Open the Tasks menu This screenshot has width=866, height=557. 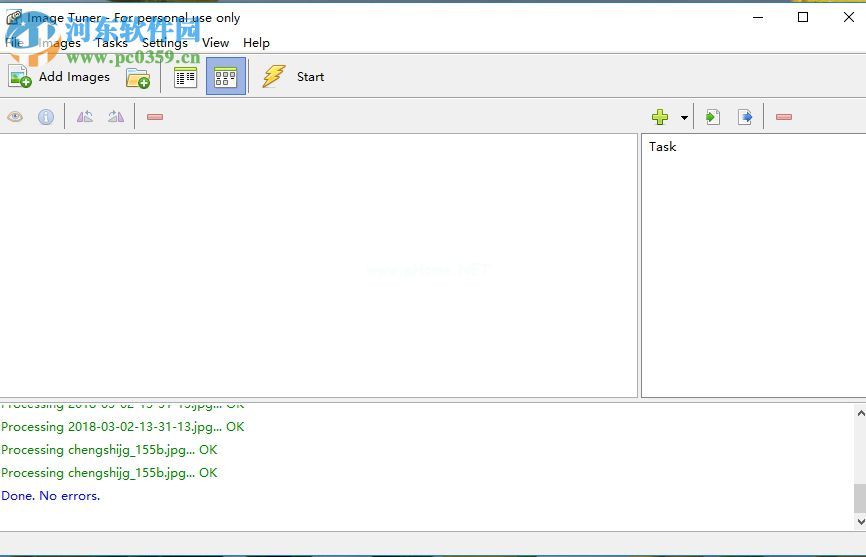pos(111,43)
